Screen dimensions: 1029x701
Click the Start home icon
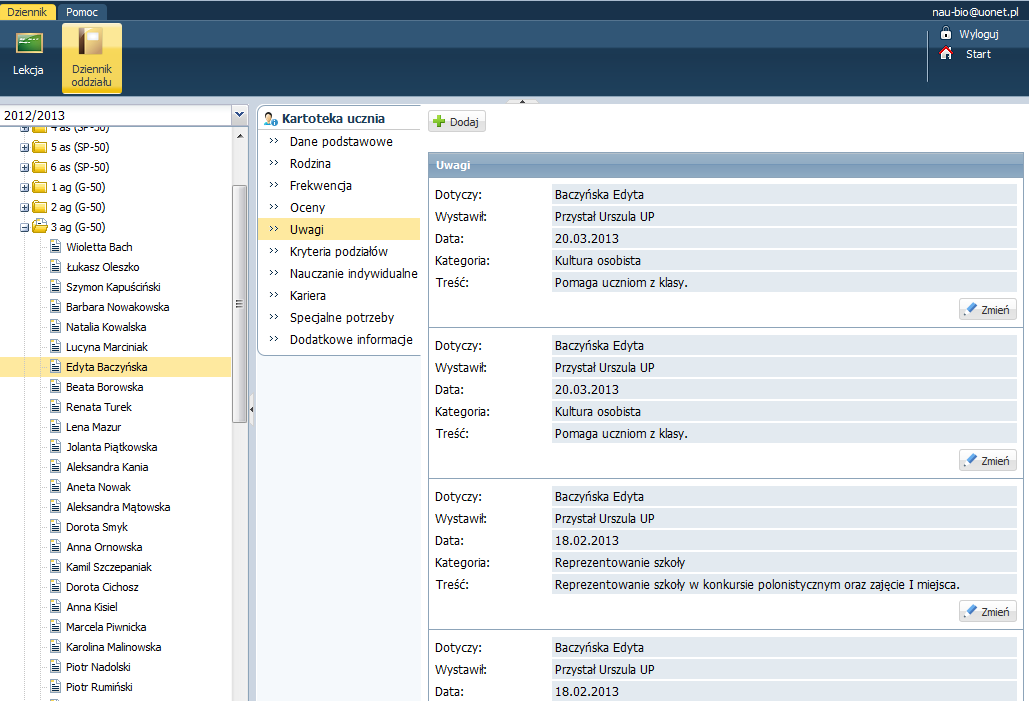[x=946, y=53]
